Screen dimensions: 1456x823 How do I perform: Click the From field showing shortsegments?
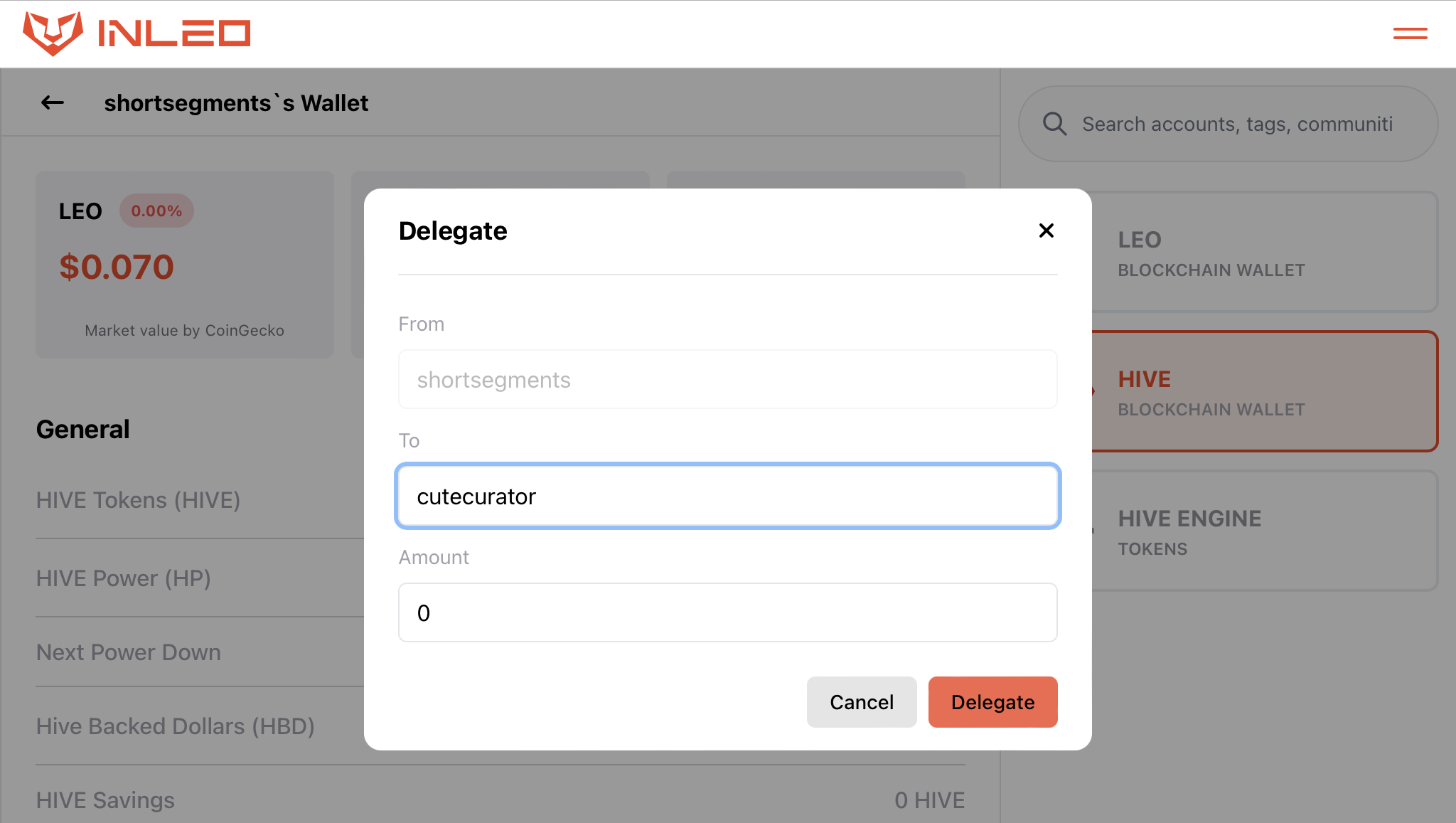(728, 379)
